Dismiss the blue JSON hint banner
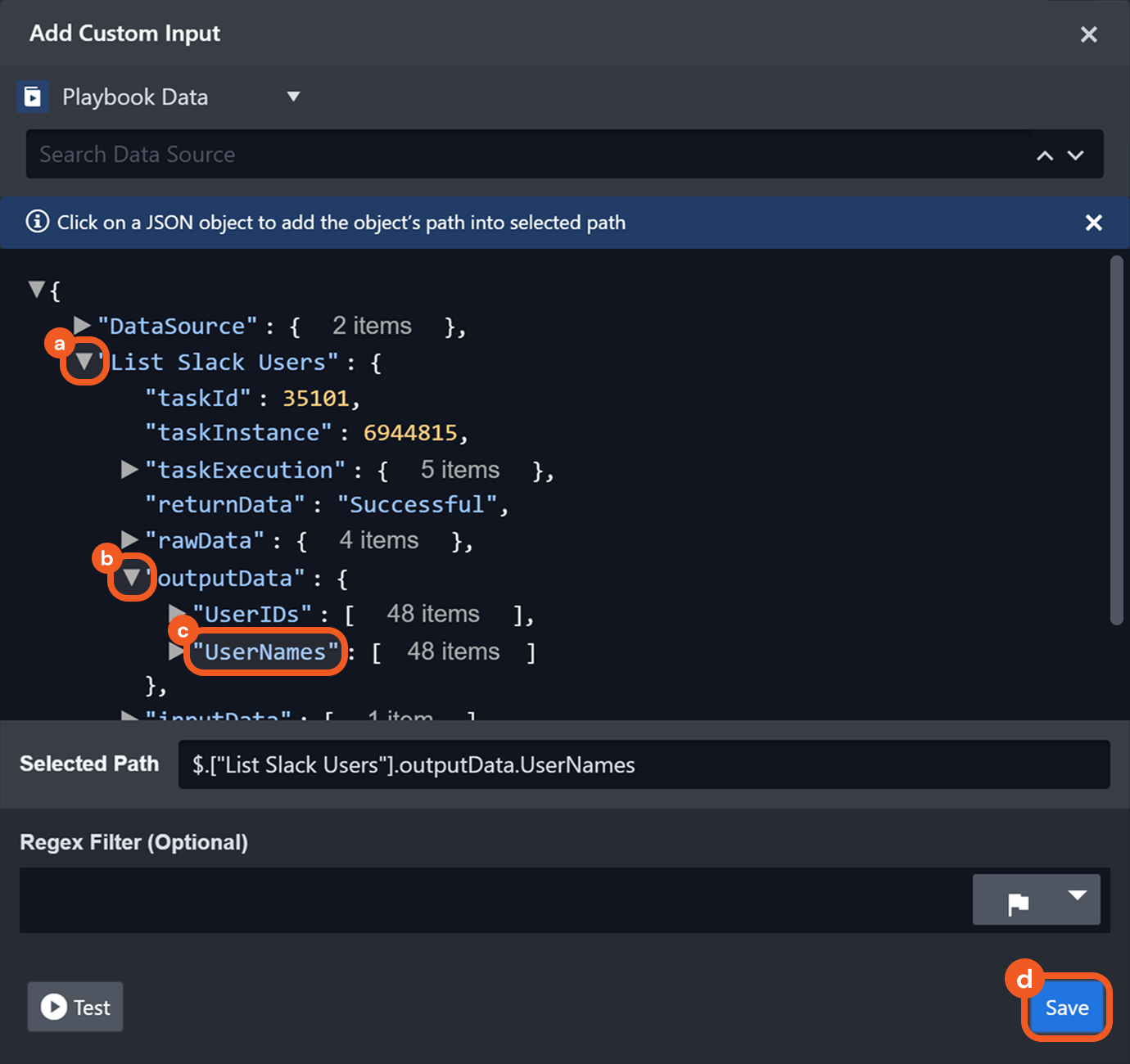Image resolution: width=1130 pixels, height=1064 pixels. (x=1093, y=223)
